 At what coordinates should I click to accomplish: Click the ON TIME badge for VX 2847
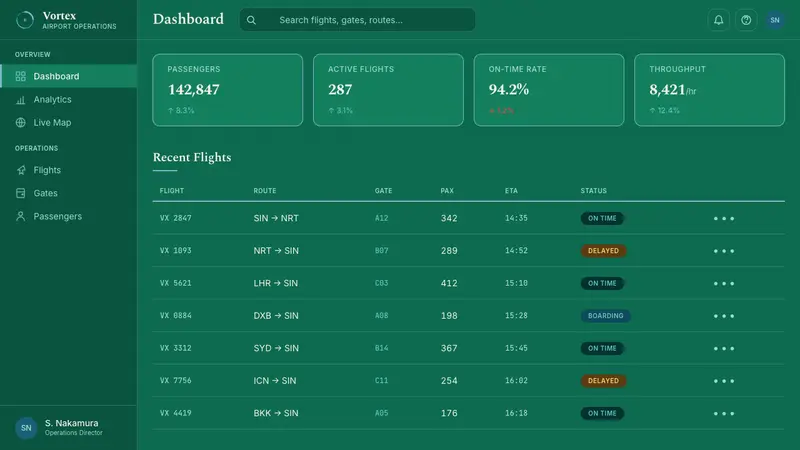point(602,218)
